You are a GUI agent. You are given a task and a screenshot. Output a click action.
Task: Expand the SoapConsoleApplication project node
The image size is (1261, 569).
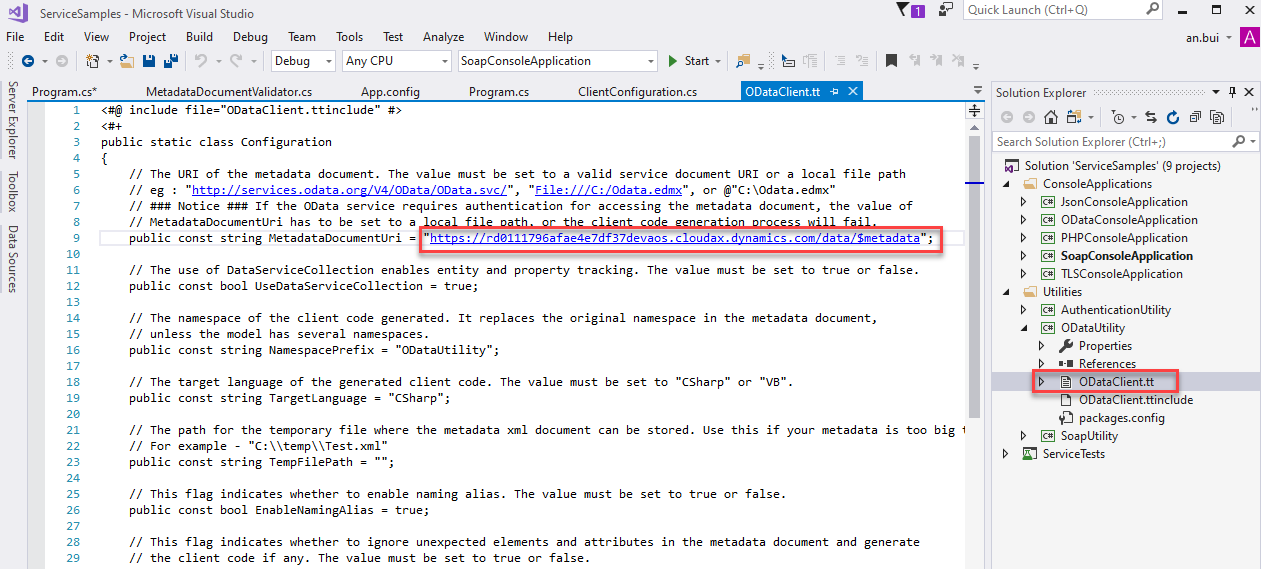pyautogui.click(x=1023, y=256)
